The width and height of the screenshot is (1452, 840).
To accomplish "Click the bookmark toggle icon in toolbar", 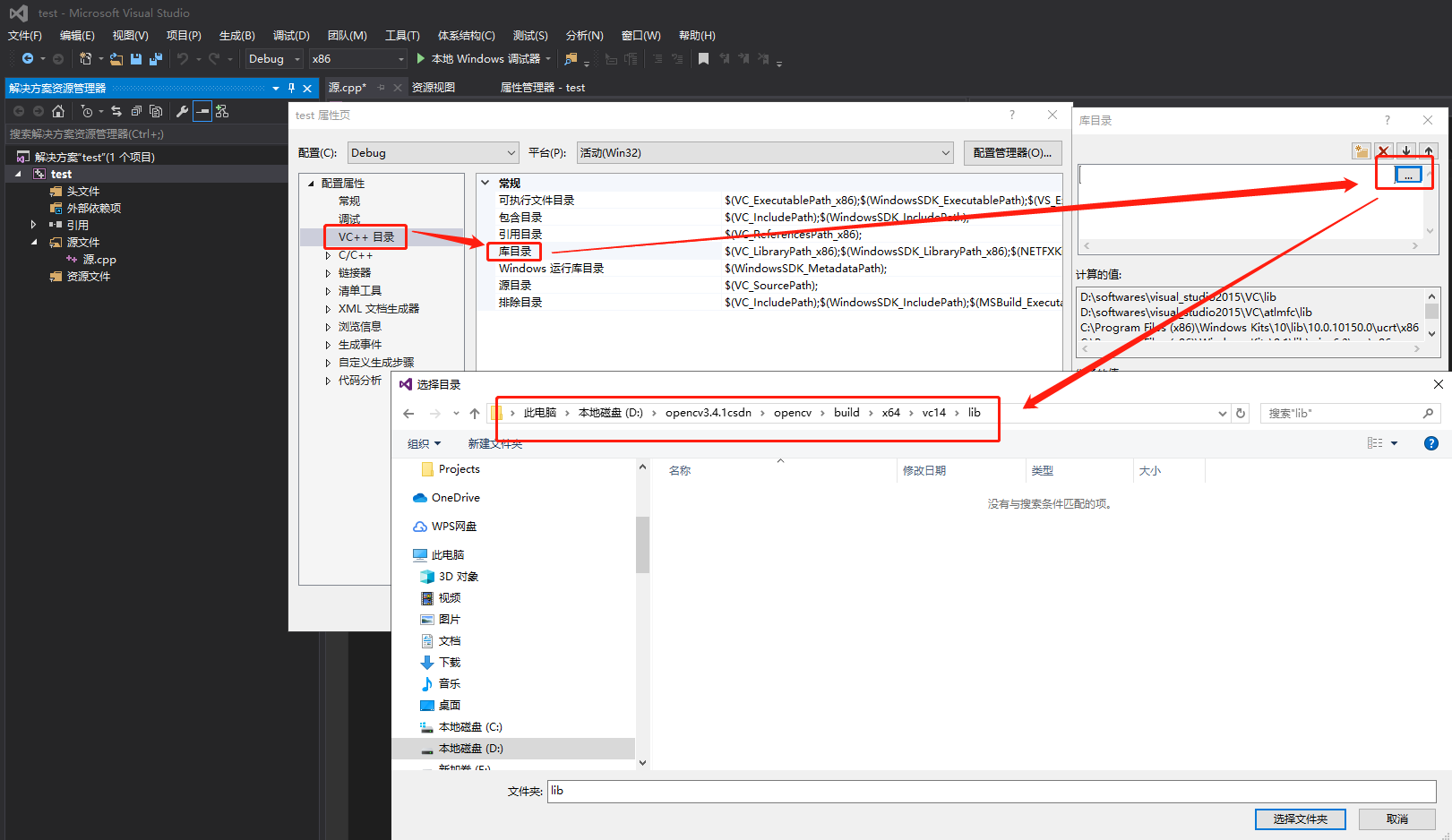I will point(703,59).
